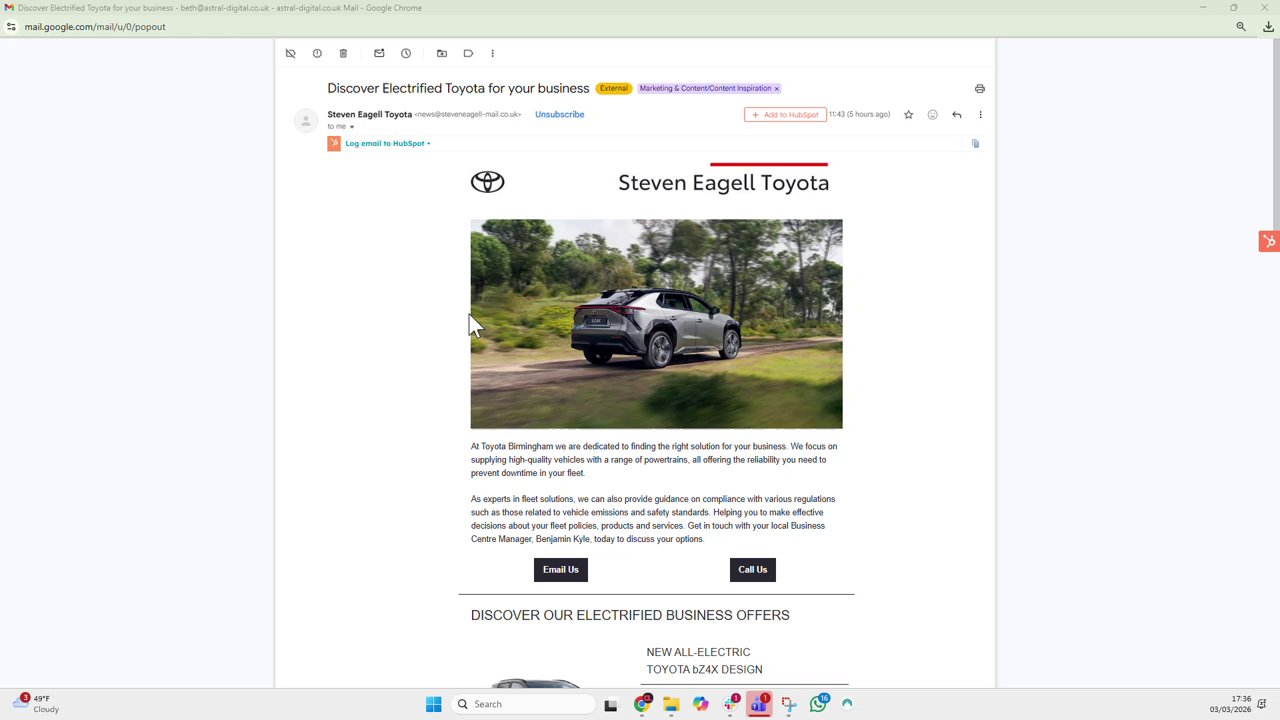Viewport: 1280px width, 720px height.
Task: Click the sender name Steven Eagell Toyota
Action: tap(369, 115)
